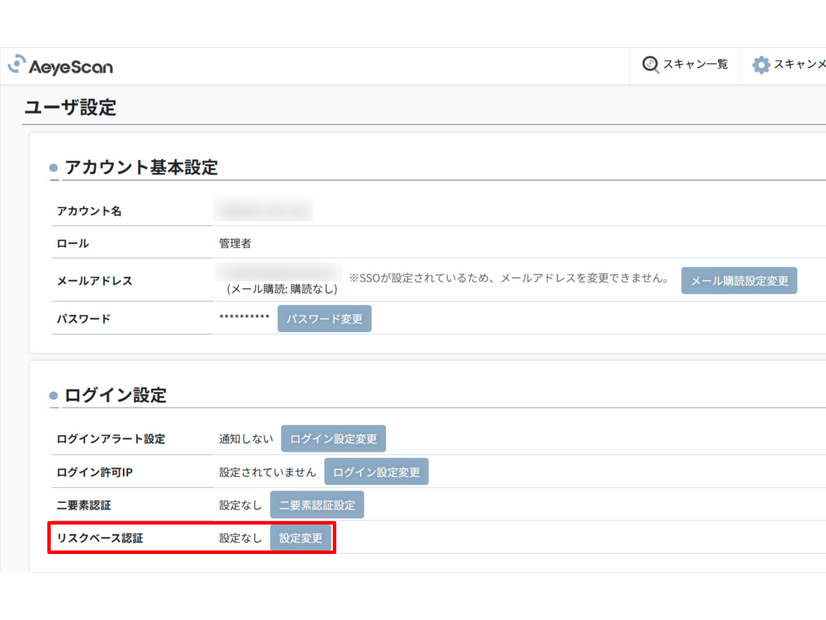
Task: Open ログイン設定変更 for ログイン許可IP
Action: tap(377, 471)
